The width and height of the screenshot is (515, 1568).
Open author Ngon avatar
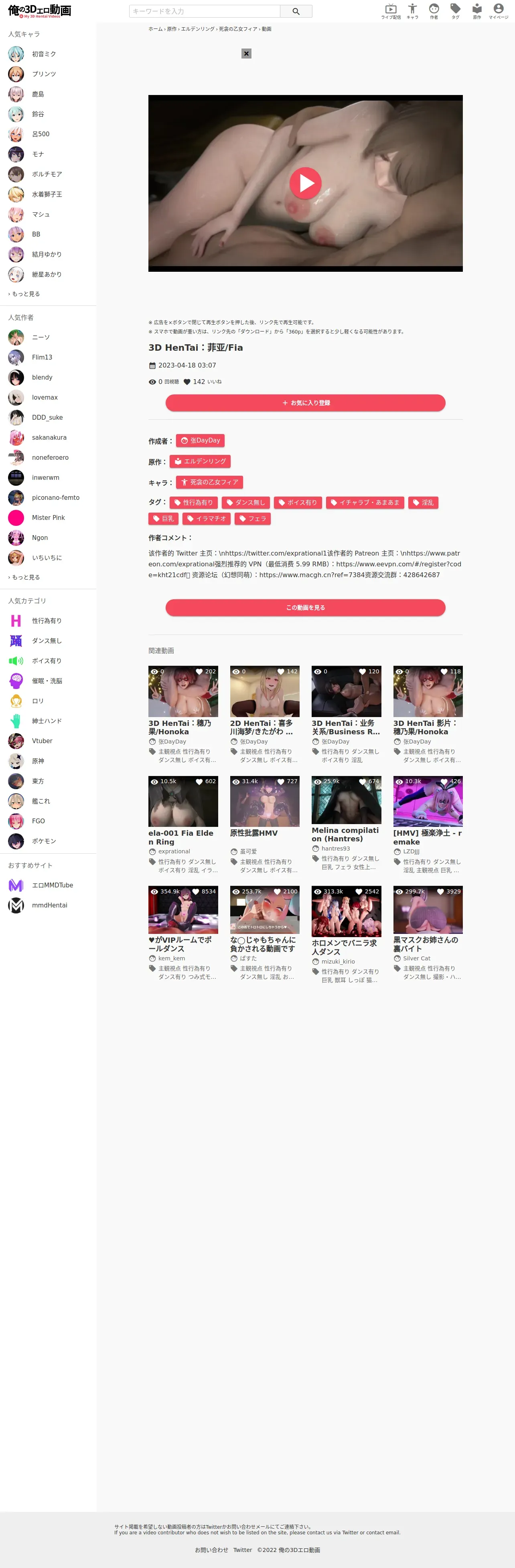16,538
